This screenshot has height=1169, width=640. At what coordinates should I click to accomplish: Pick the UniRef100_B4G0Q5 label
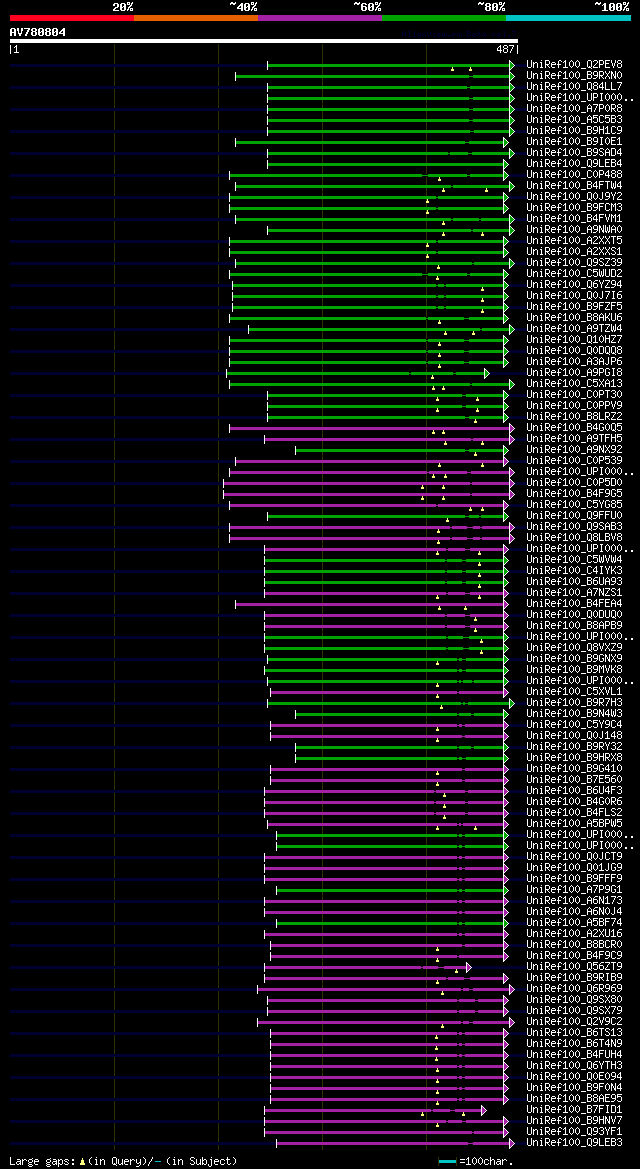point(574,427)
